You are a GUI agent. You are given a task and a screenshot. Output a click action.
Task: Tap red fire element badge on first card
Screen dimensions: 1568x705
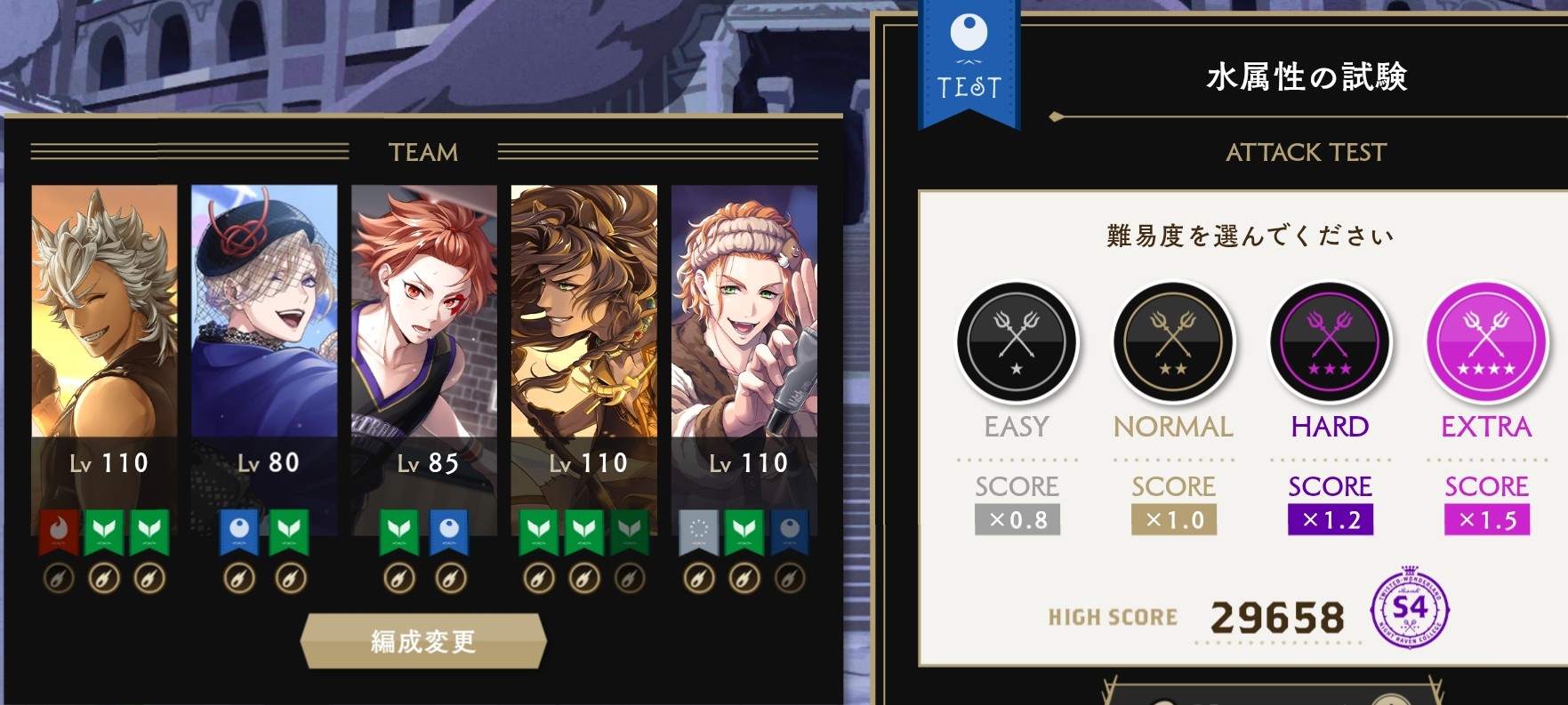(x=59, y=532)
